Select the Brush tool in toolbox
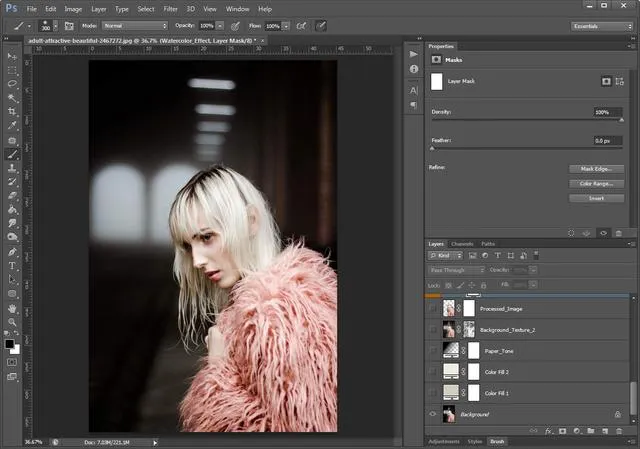 coord(12,154)
